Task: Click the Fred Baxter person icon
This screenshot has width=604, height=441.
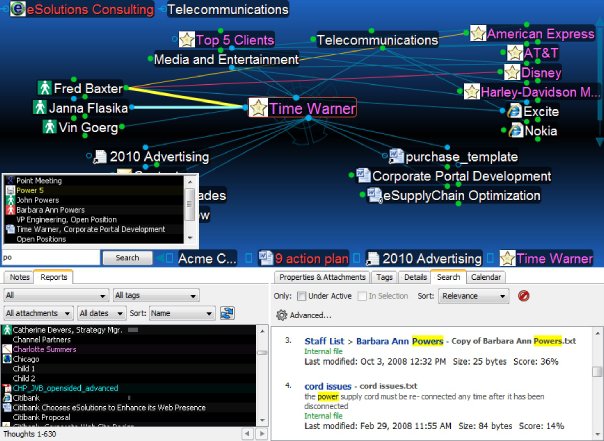Action: tap(45, 88)
